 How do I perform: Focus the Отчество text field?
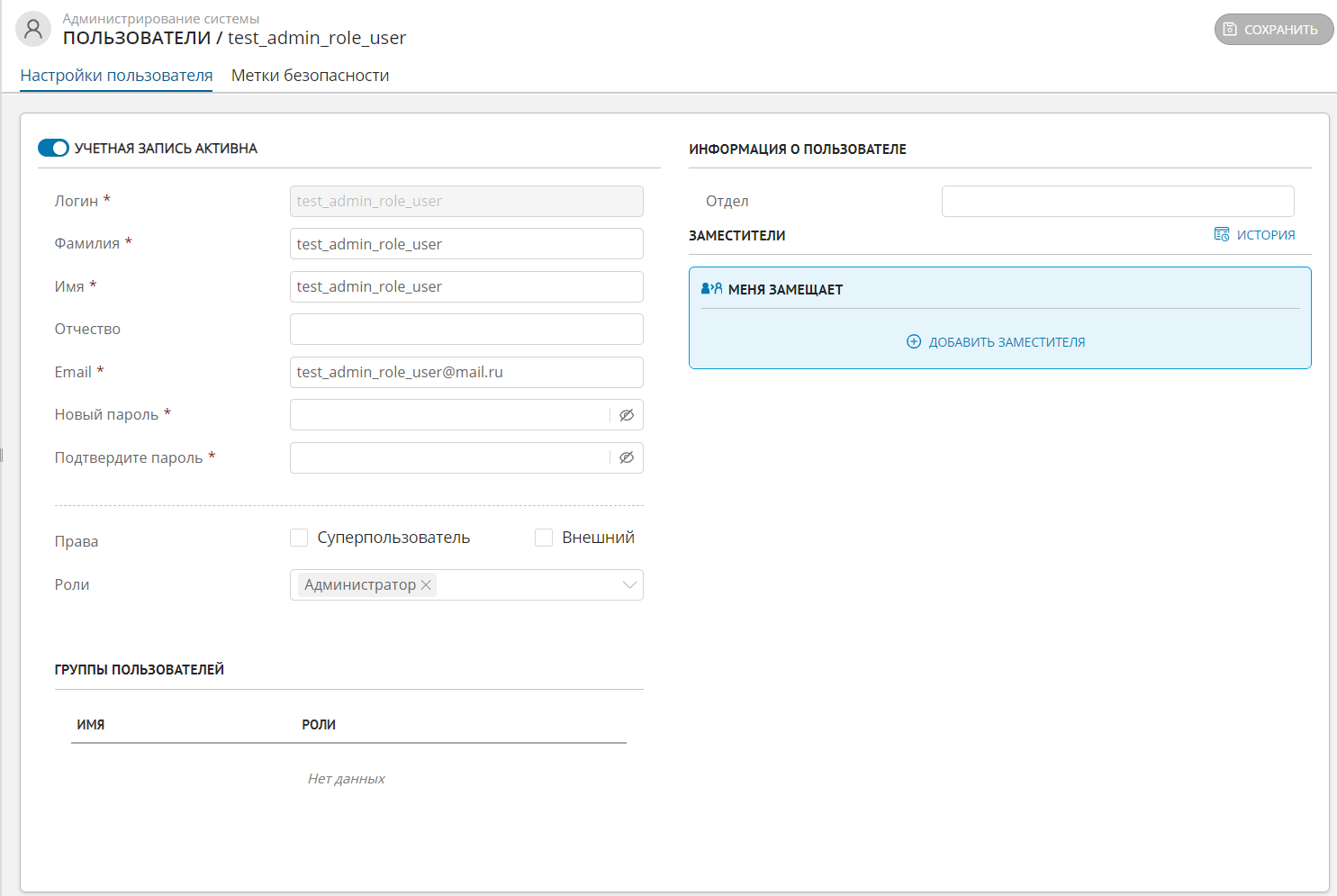click(x=466, y=330)
